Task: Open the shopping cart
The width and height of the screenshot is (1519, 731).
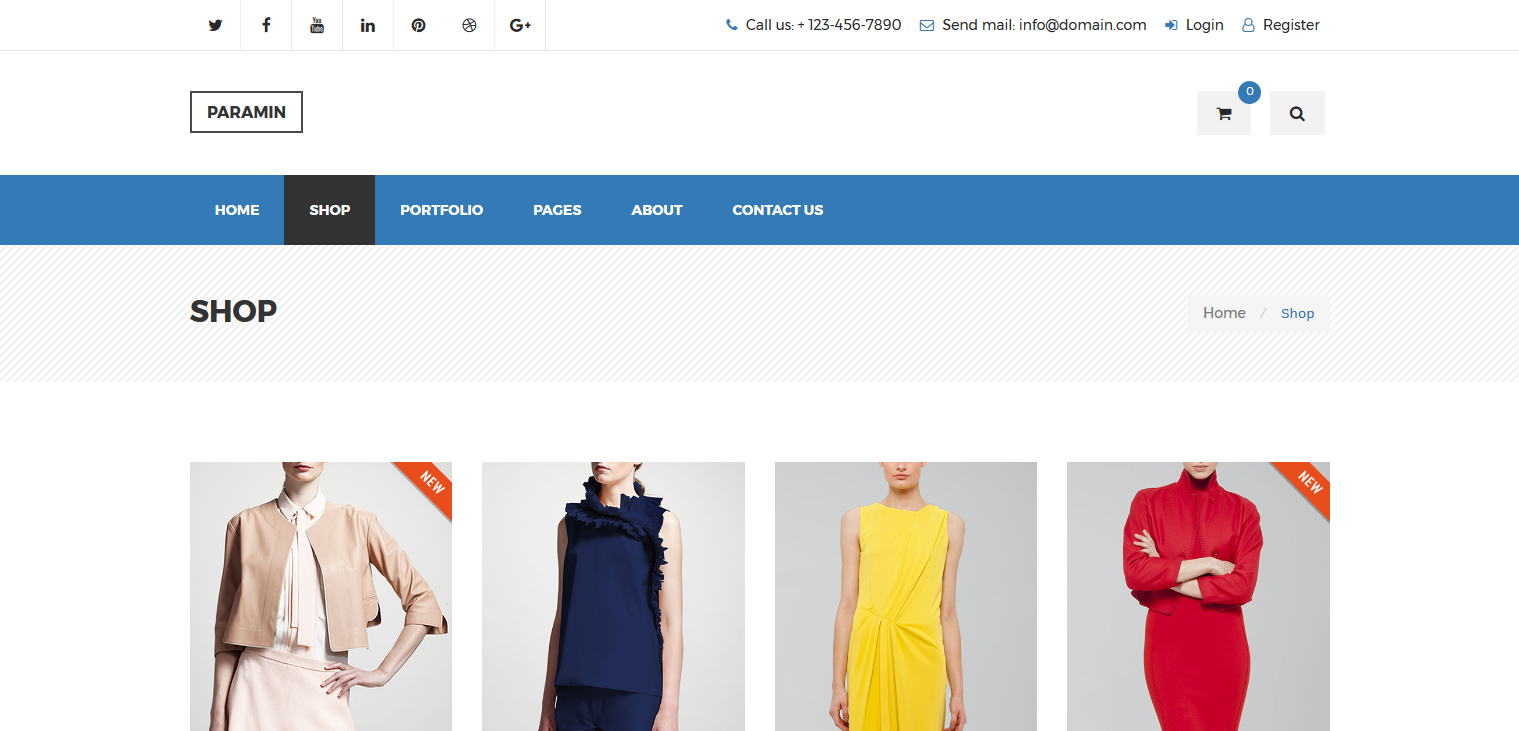Action: (x=1223, y=113)
